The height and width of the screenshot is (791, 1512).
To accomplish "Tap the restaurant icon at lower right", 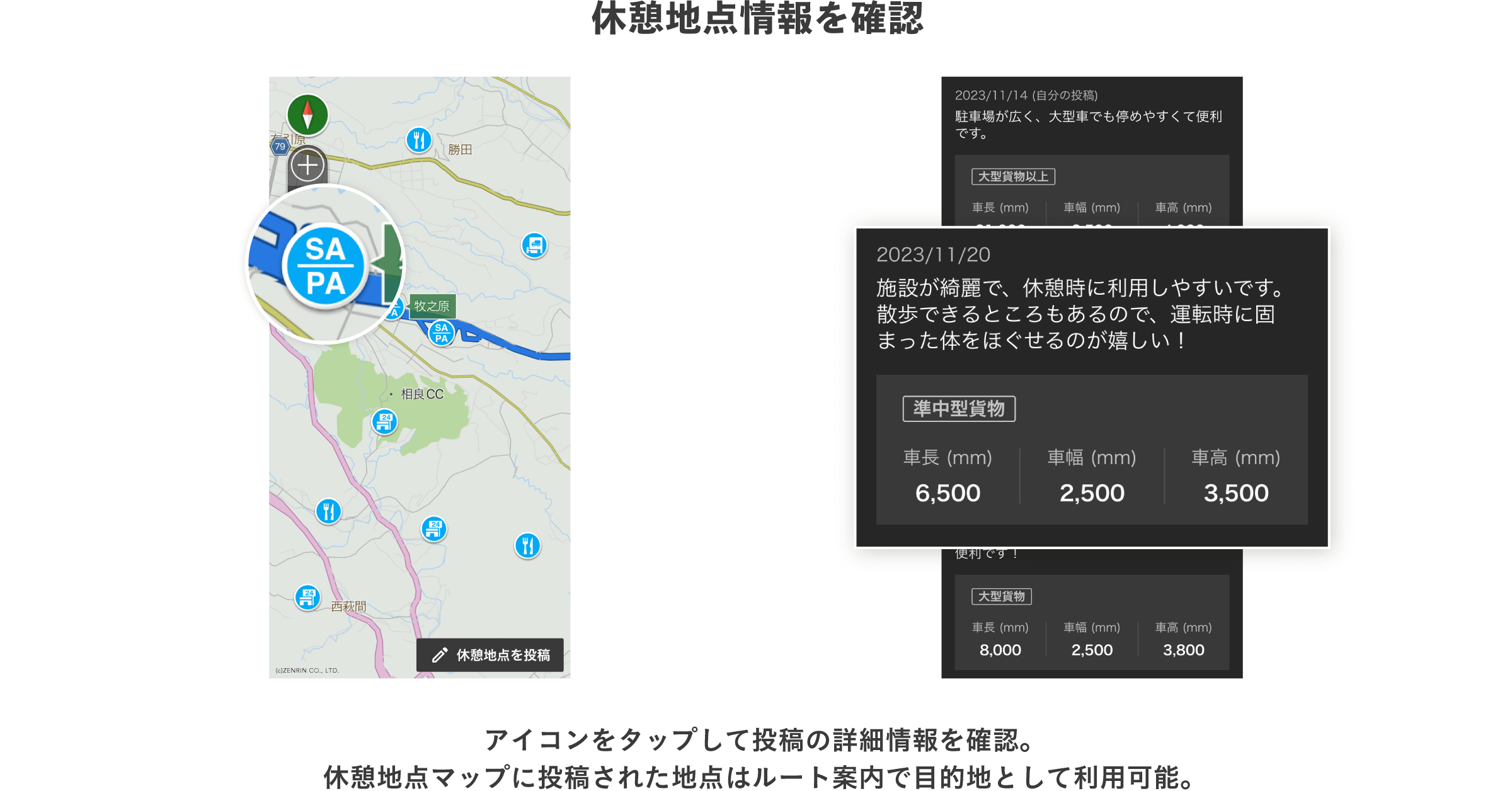I will pos(527,545).
